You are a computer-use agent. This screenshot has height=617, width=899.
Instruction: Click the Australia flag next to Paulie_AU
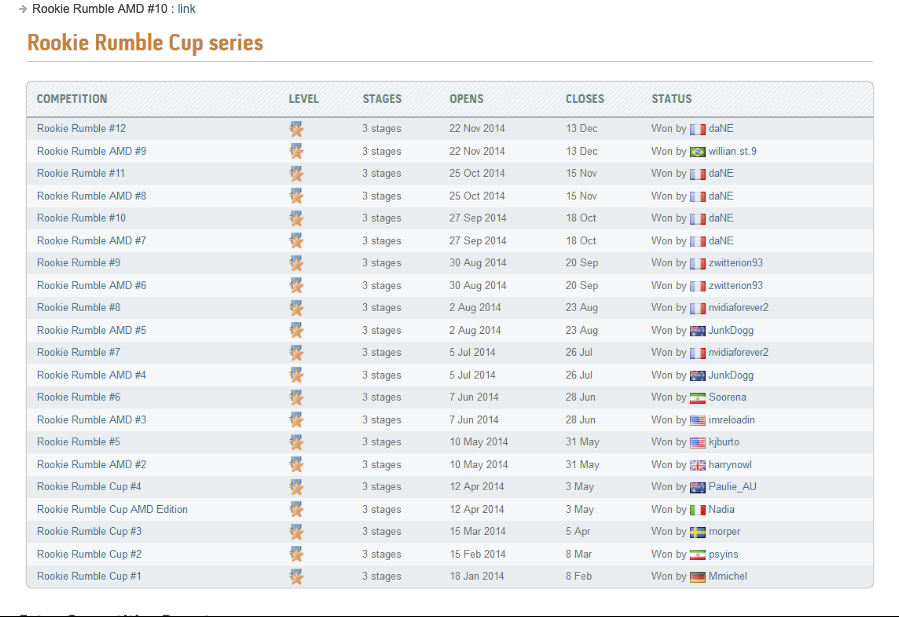pos(697,488)
